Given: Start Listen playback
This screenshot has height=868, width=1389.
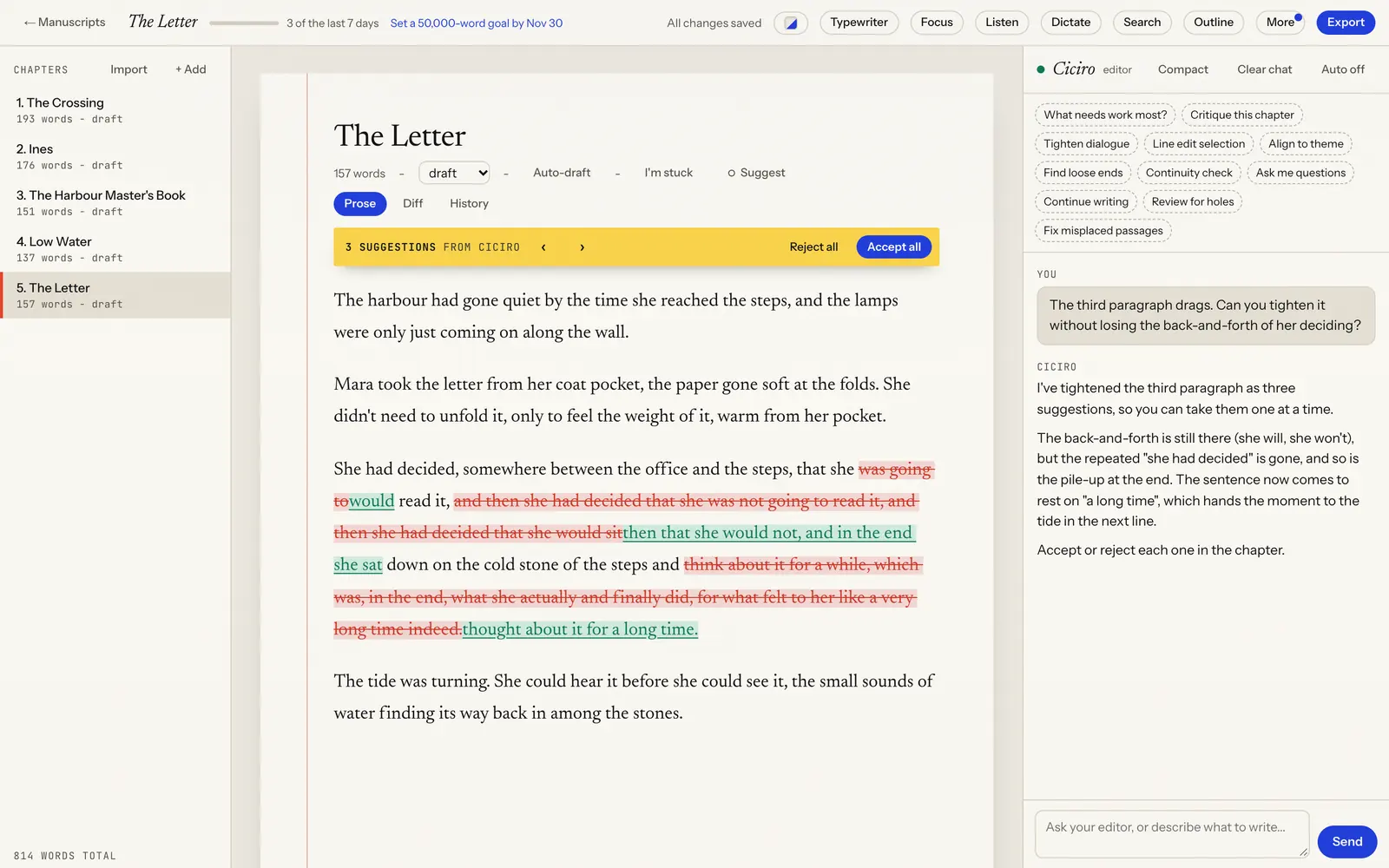Looking at the screenshot, I should coord(1002,23).
